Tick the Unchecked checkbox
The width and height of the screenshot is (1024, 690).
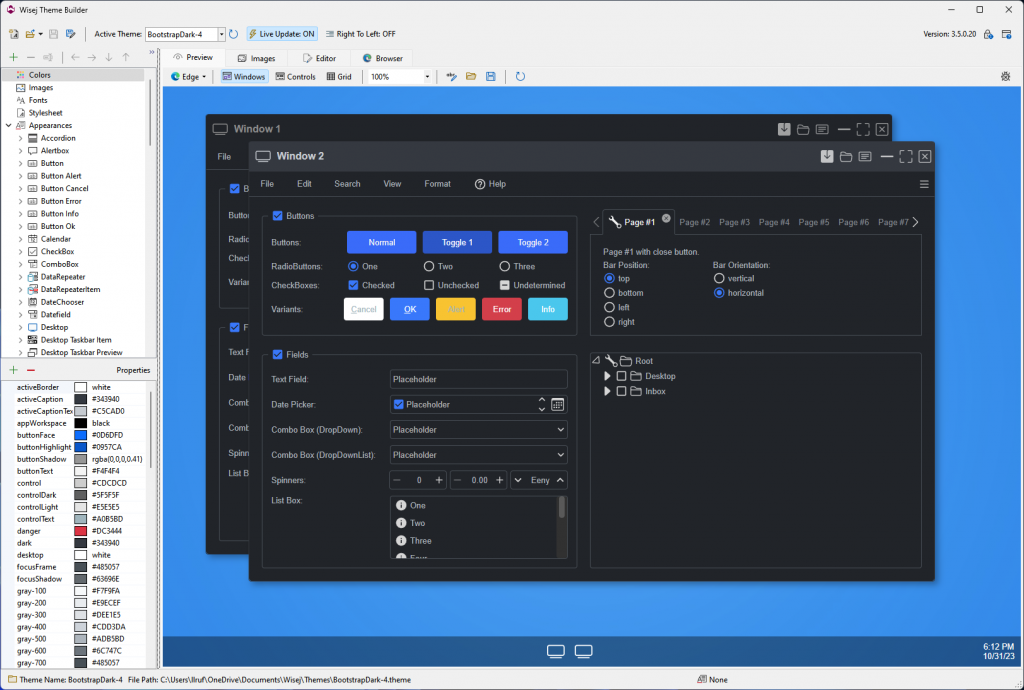(x=429, y=285)
